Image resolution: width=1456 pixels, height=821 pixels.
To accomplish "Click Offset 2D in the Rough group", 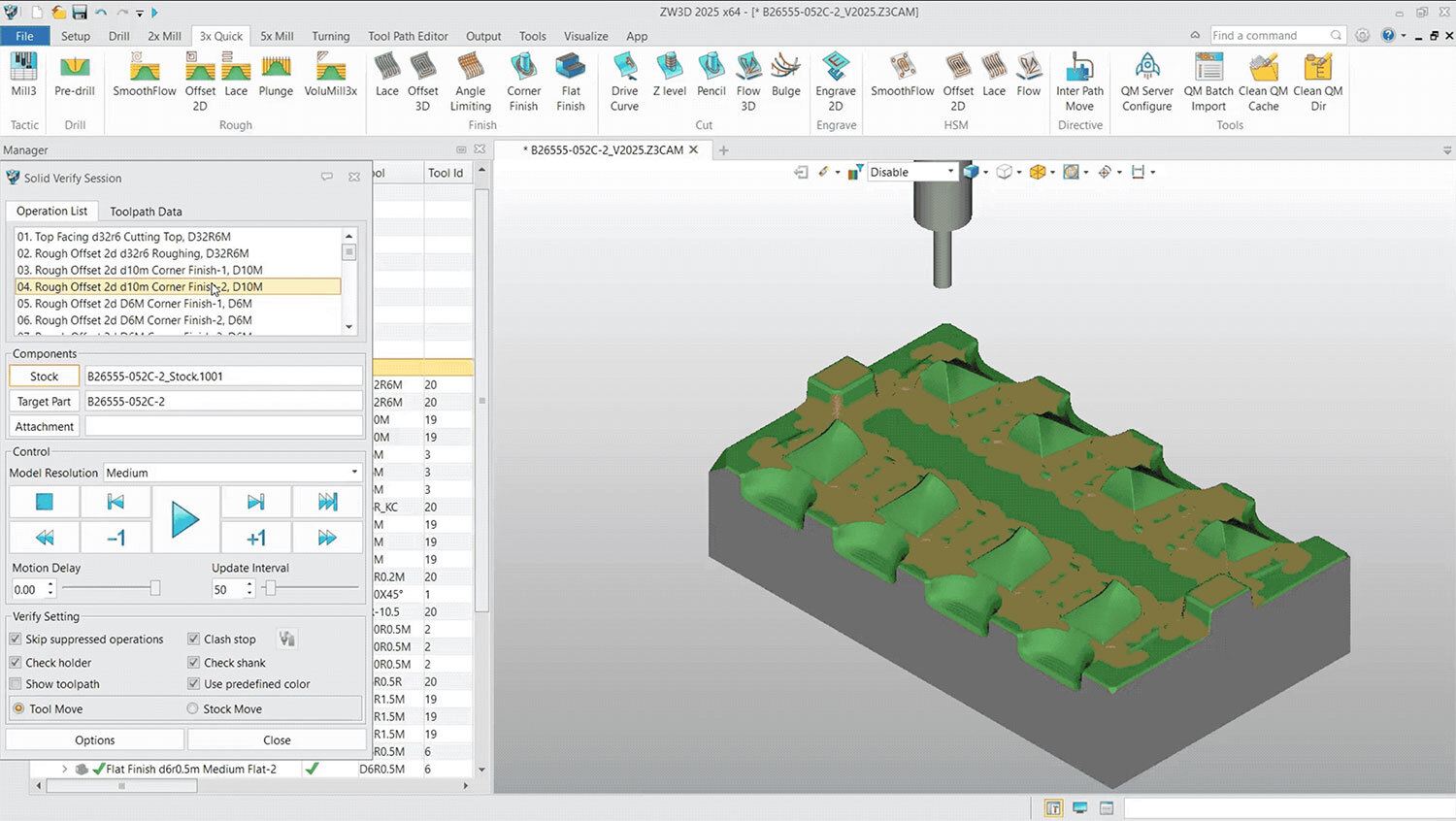I will (x=200, y=82).
